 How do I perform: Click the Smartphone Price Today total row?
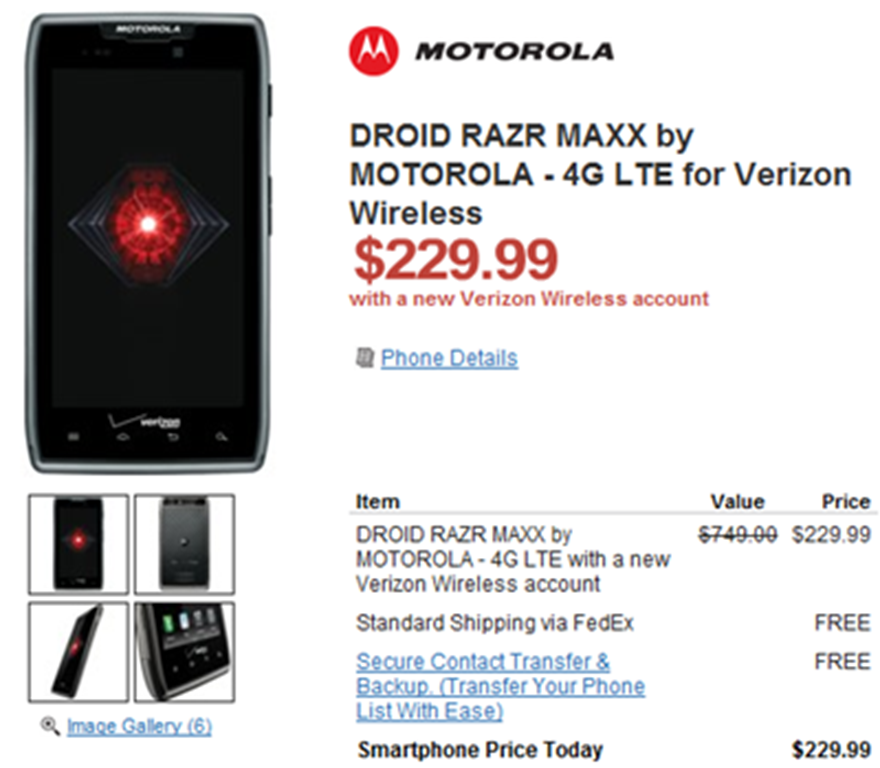[480, 748]
